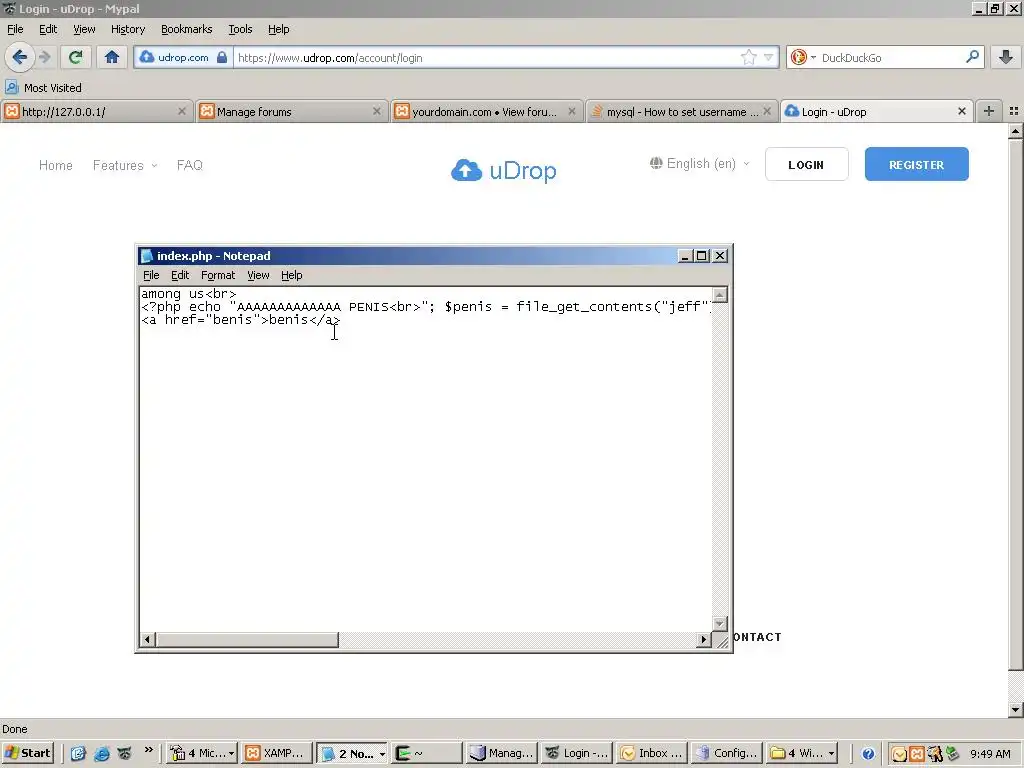Open Notepad's File menu

tap(151, 275)
